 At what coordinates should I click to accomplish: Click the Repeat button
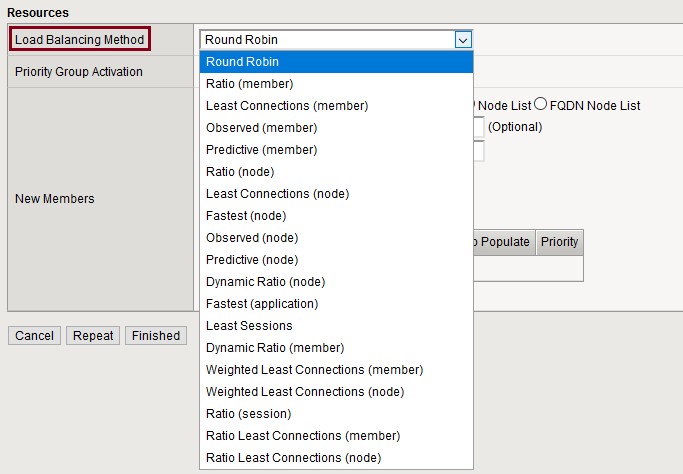93,336
